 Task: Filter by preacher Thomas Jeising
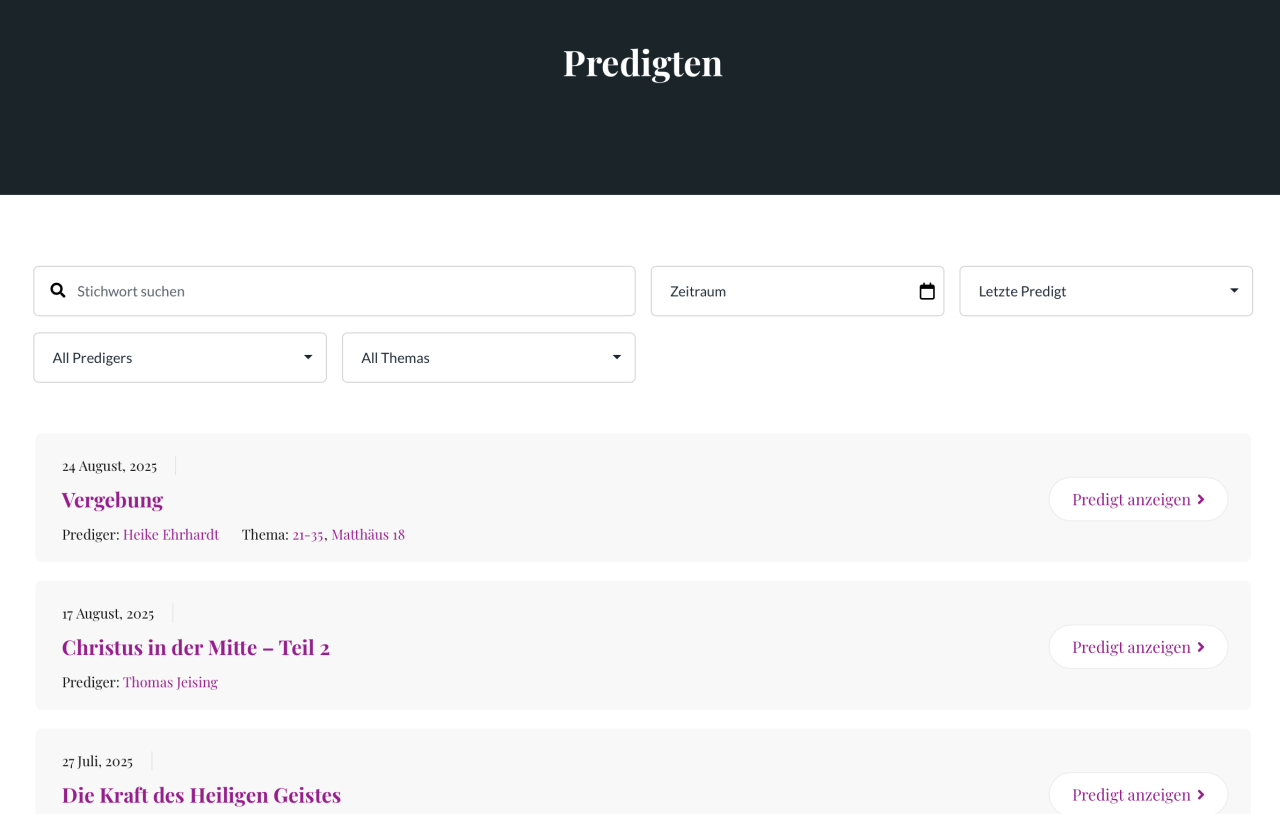(x=170, y=682)
